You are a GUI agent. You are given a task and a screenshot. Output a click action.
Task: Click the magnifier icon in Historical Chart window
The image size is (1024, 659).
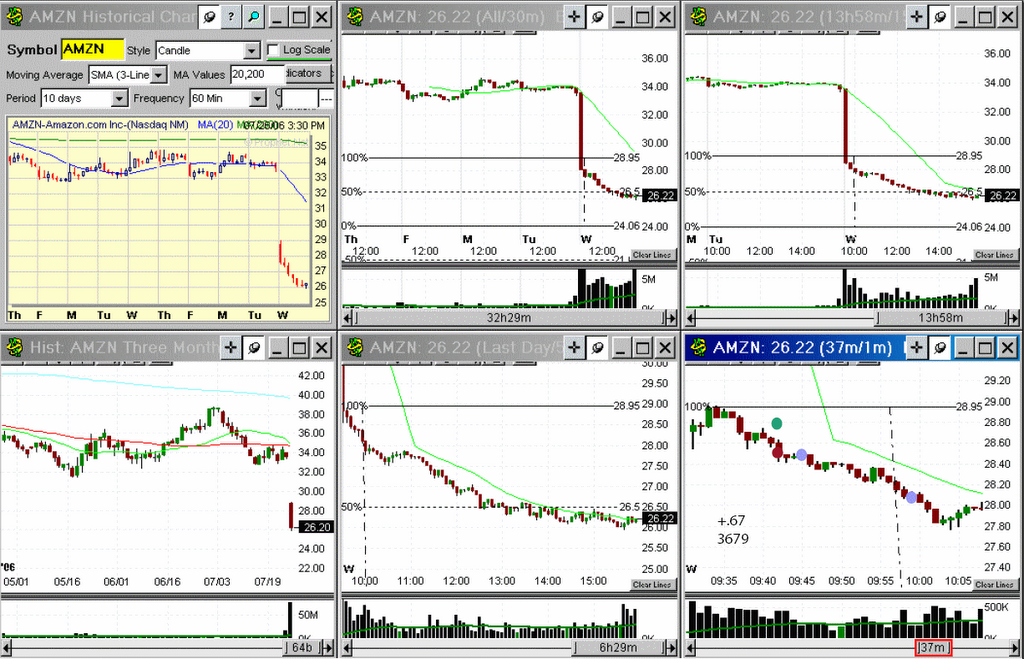[253, 17]
